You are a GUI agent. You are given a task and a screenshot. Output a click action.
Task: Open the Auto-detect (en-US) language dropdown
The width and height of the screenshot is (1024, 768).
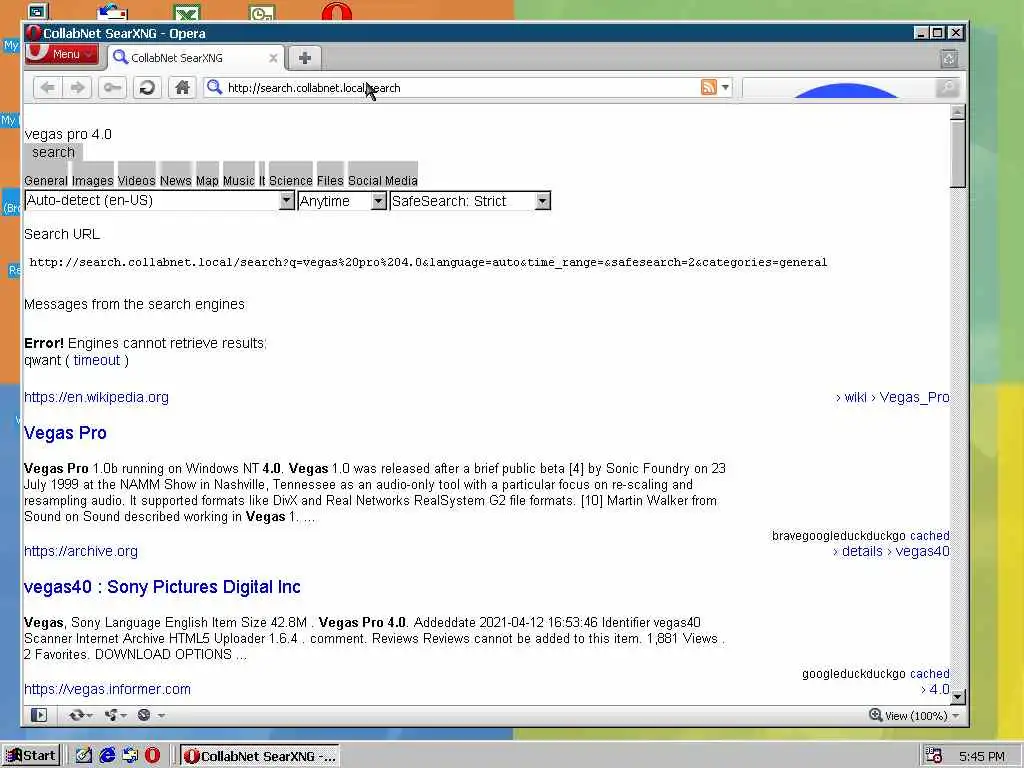click(x=159, y=200)
